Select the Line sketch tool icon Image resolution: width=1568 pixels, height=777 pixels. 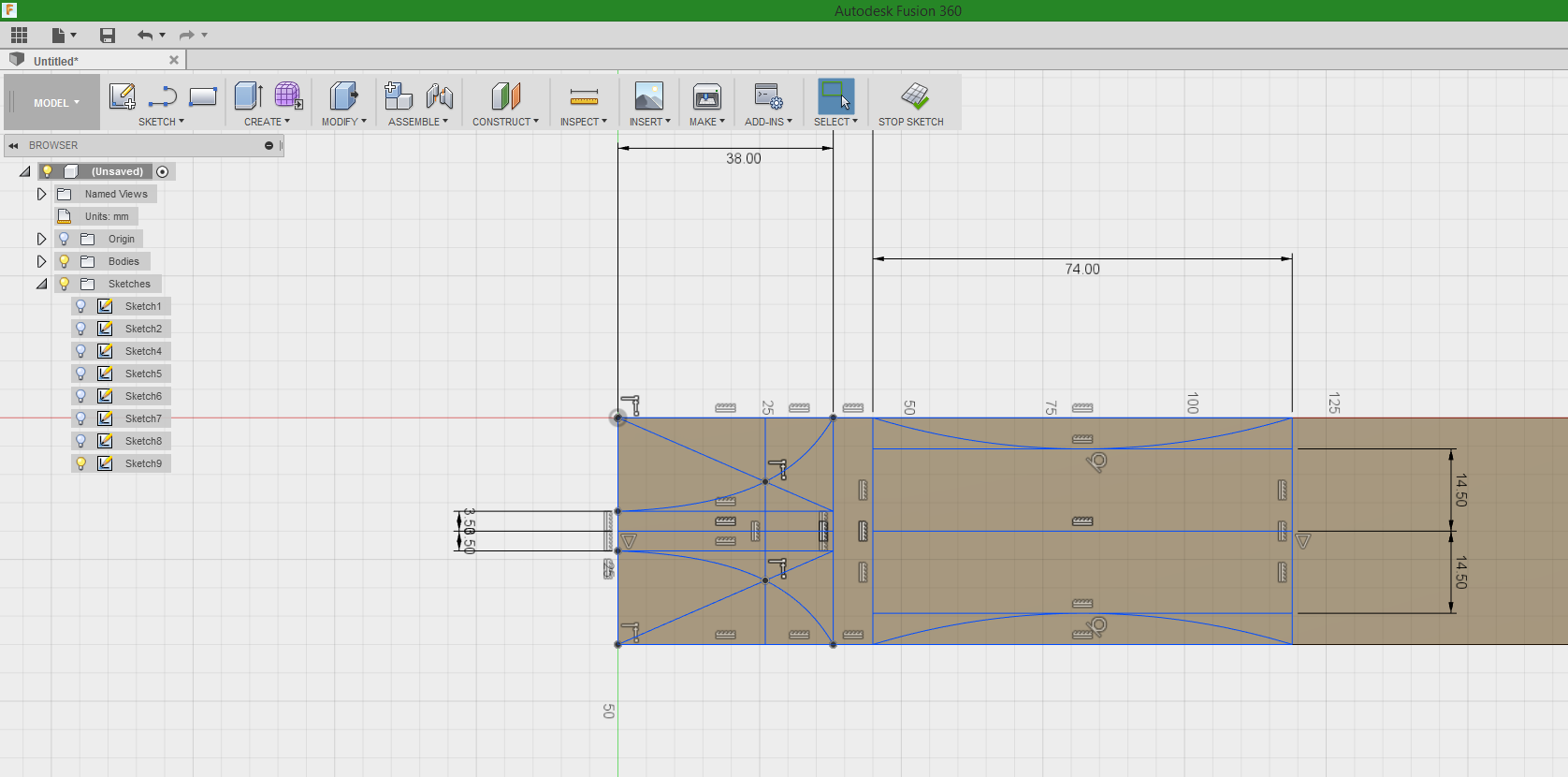[x=163, y=95]
